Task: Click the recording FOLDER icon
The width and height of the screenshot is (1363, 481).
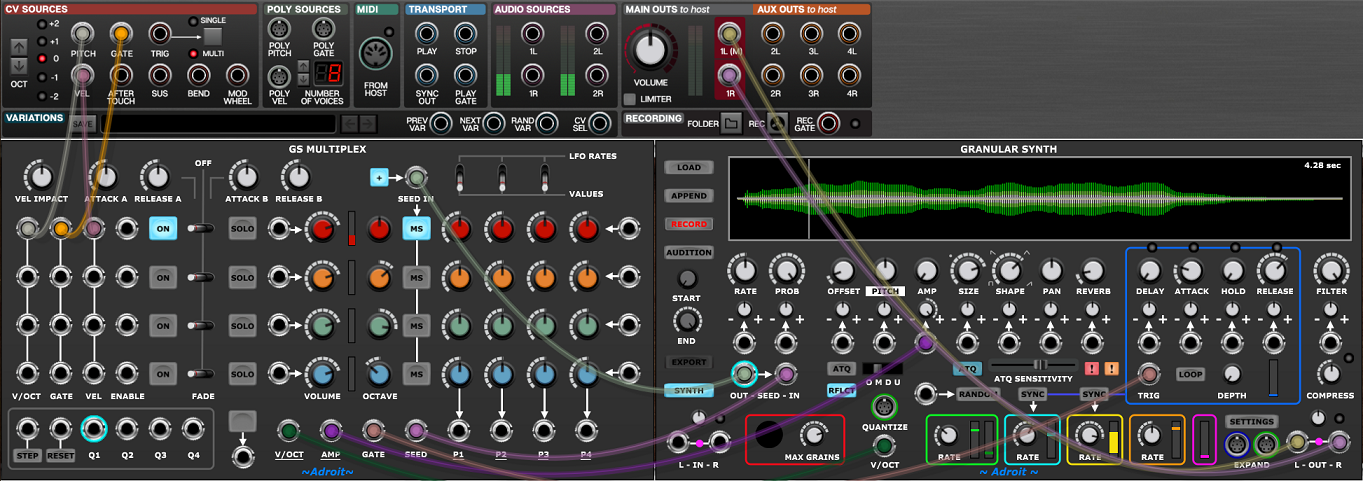Action: (x=732, y=124)
